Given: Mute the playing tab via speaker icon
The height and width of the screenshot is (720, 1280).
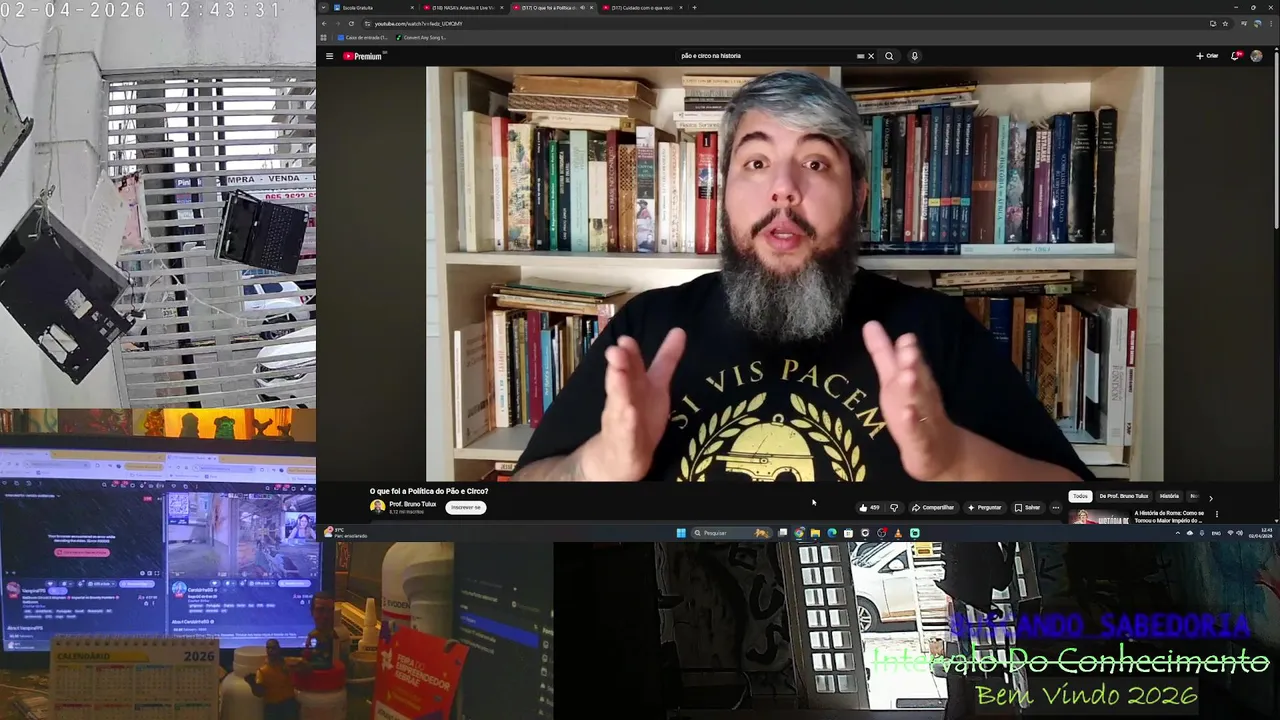Looking at the screenshot, I should [582, 7].
